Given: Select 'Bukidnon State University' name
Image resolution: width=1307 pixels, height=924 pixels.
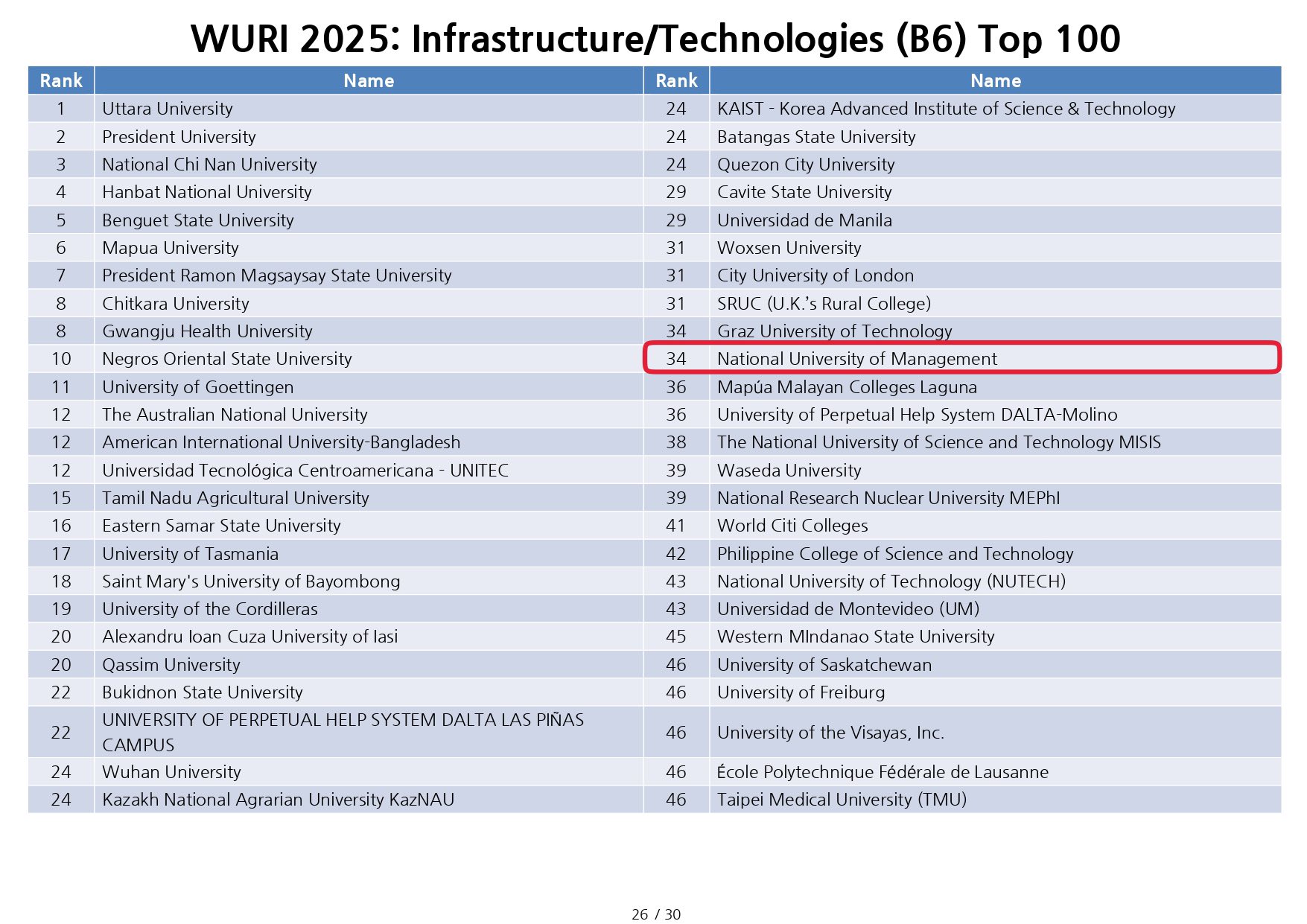Looking at the screenshot, I should 203,692.
